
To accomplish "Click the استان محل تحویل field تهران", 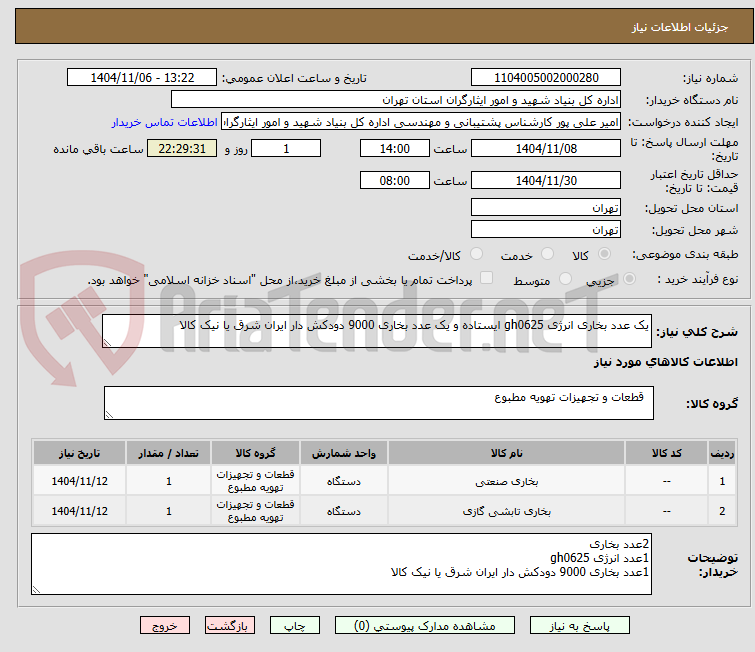I will tap(546, 208).
